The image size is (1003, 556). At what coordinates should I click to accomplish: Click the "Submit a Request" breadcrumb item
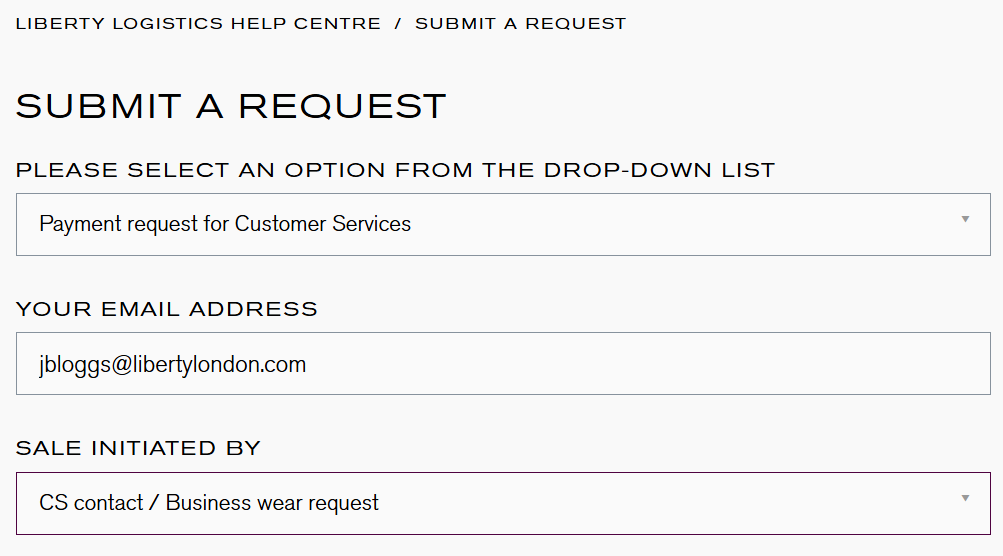[520, 23]
